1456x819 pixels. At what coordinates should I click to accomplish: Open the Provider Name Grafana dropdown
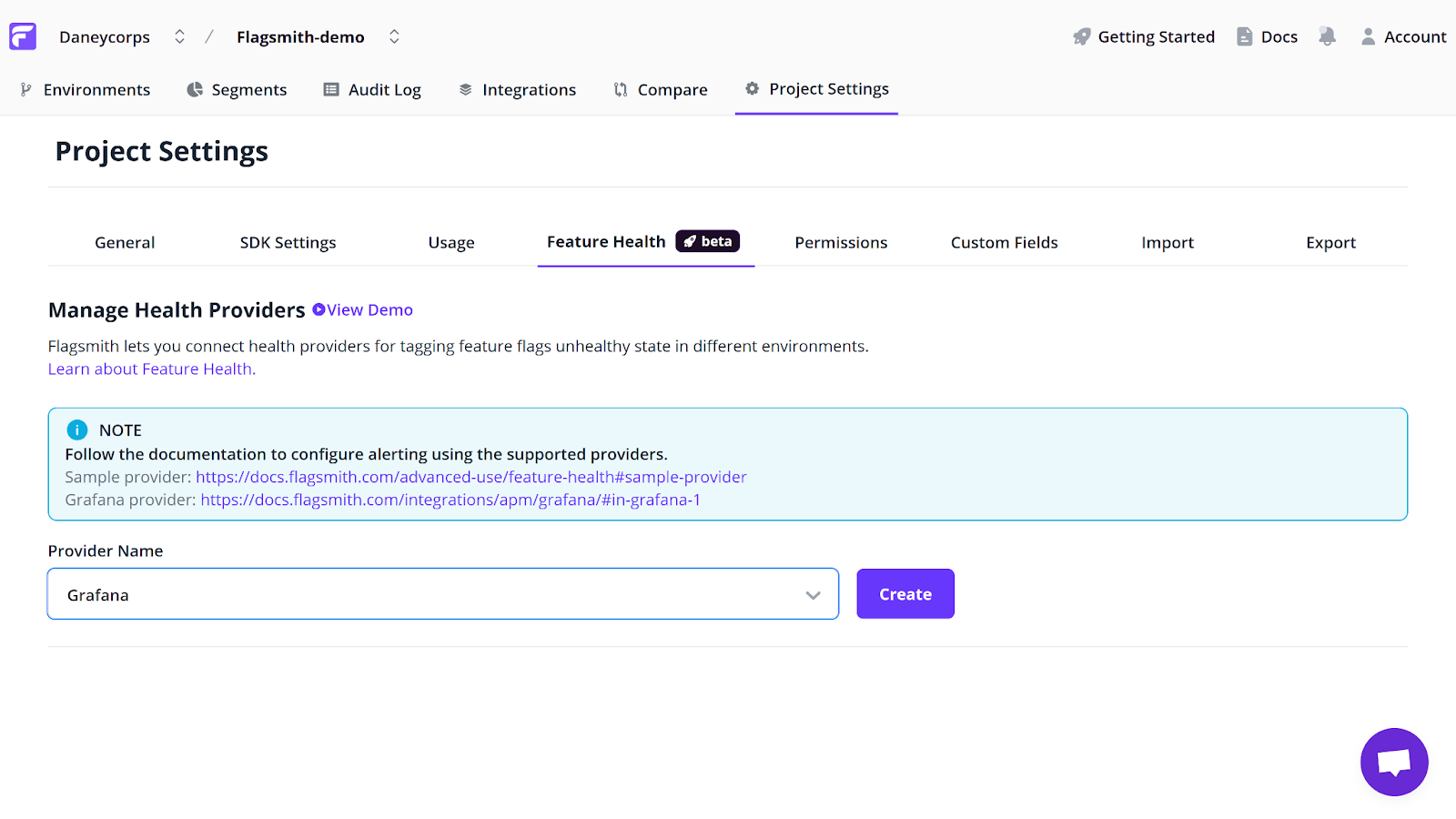[x=443, y=594]
